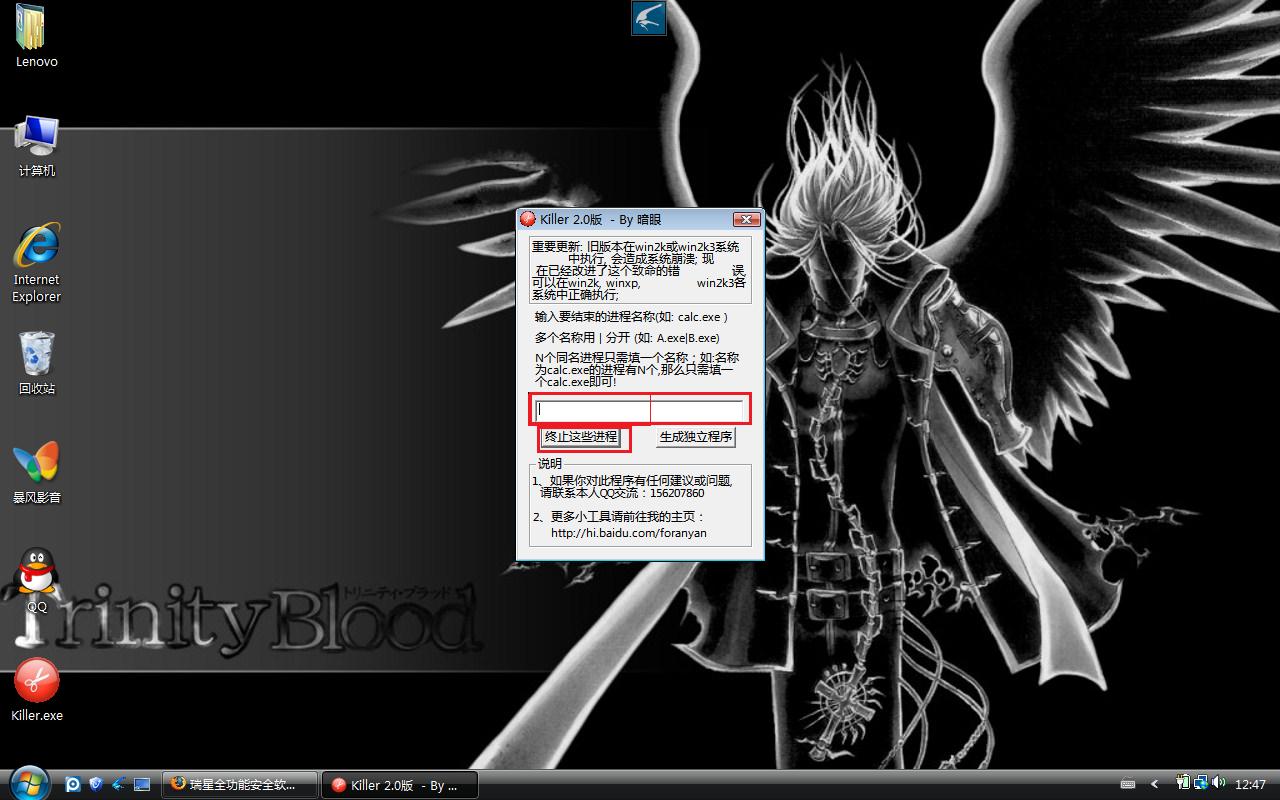Close the Killer 2.0版 window
This screenshot has width=1280, height=800.
click(x=746, y=219)
